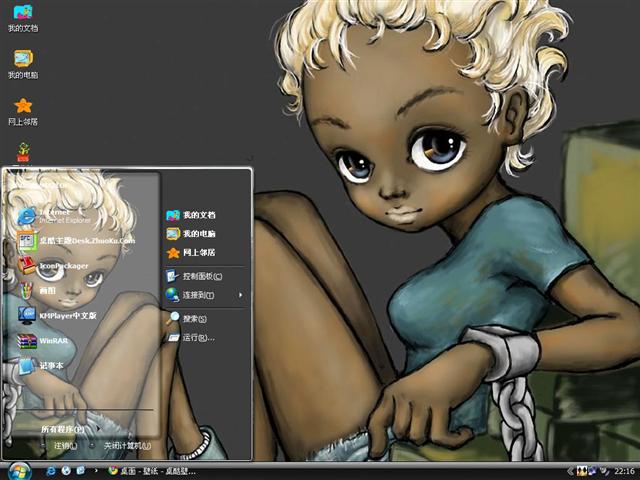
Task: Click the flower-pot desktop icon above Start menu
Action: [x=23, y=153]
